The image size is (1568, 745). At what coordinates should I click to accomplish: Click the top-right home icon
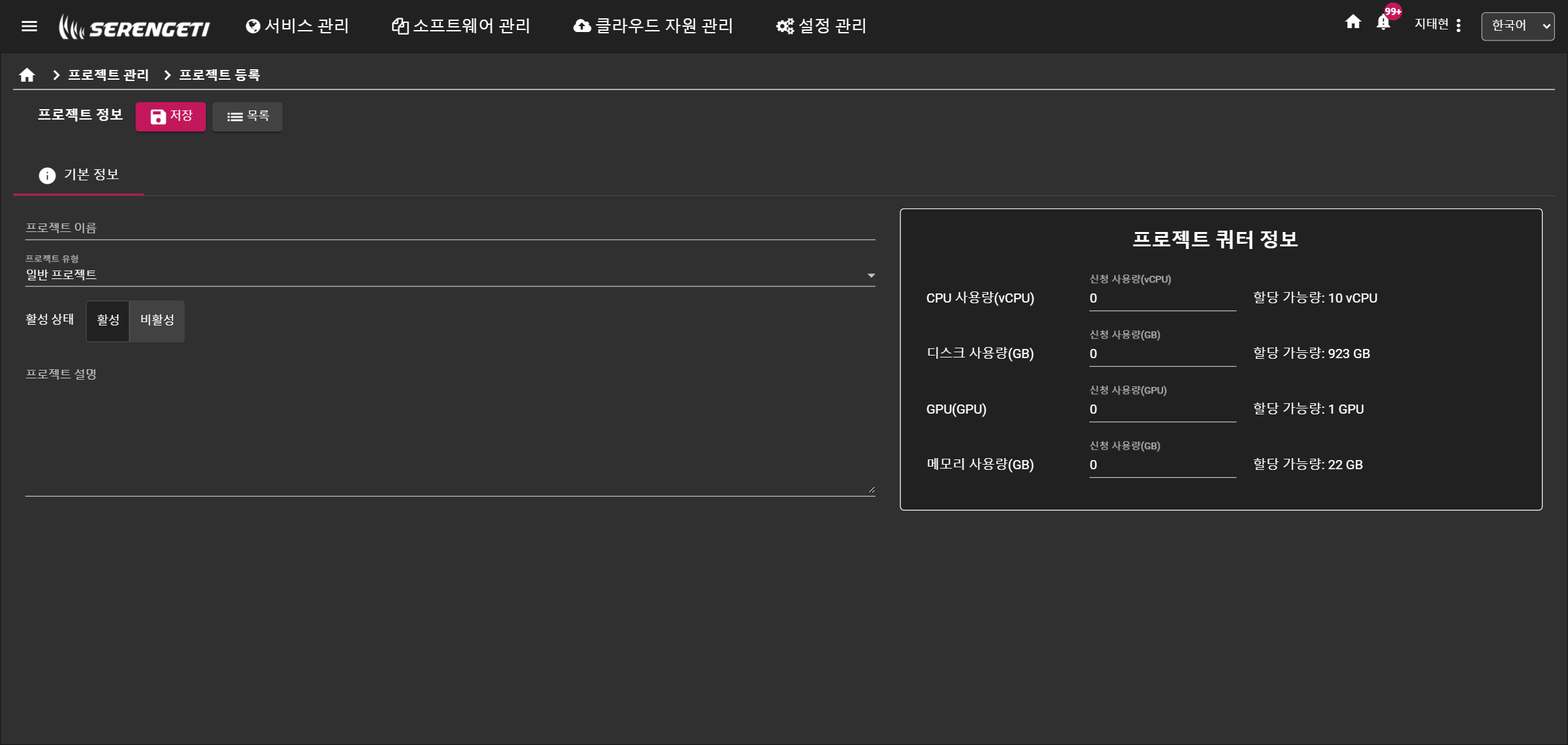coord(1353,22)
